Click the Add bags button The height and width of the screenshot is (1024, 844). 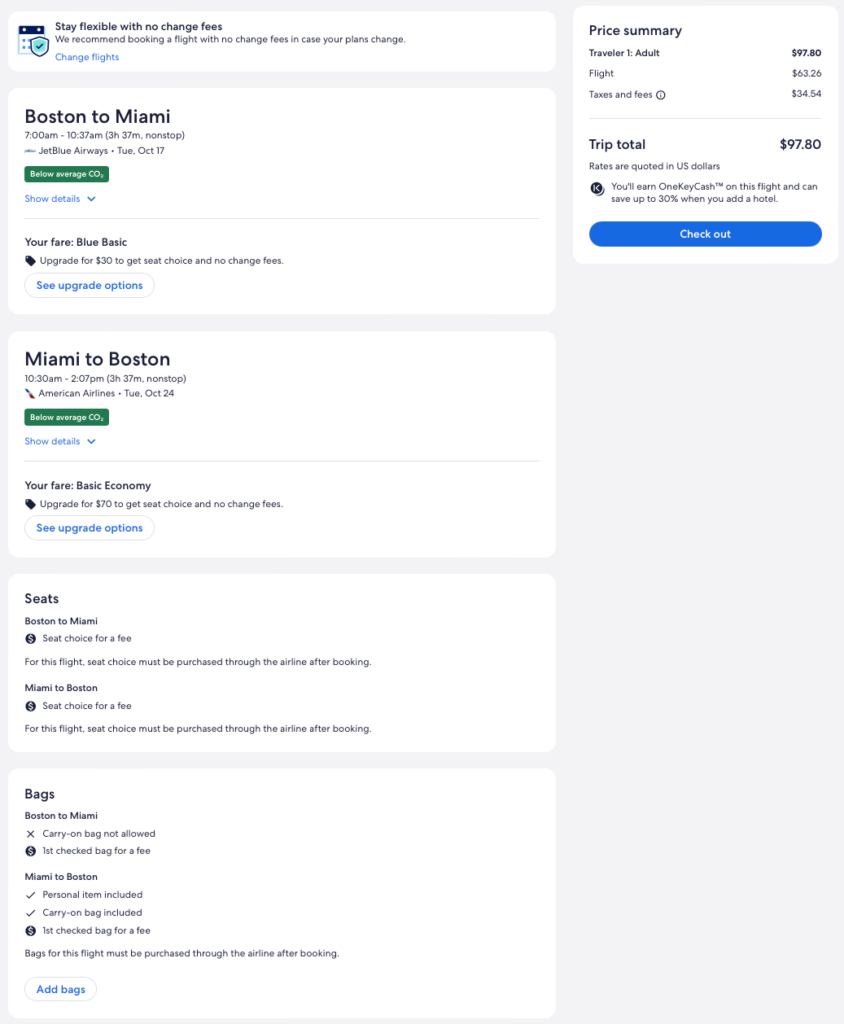point(60,990)
